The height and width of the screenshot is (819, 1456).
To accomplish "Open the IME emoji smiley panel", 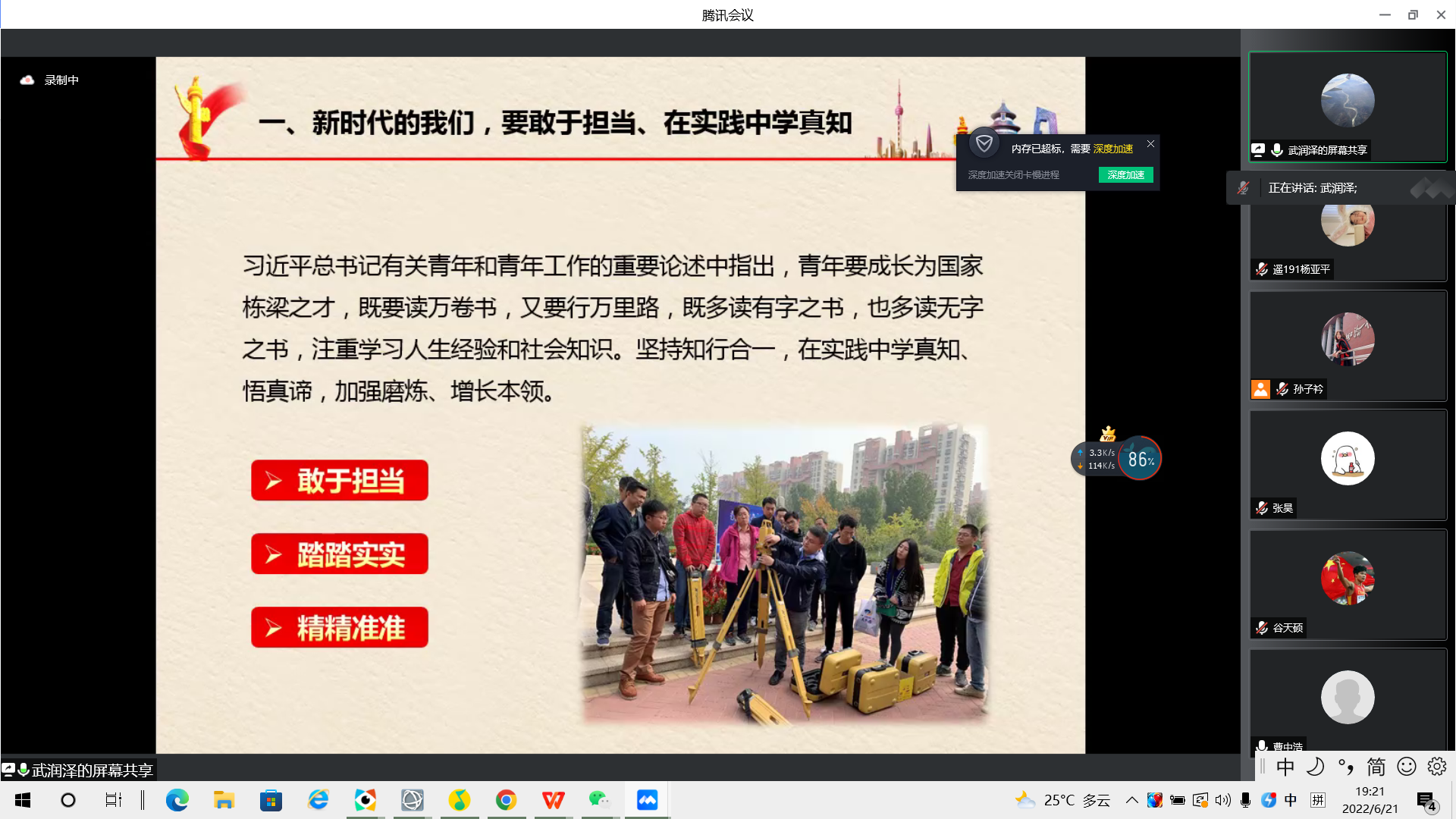I will point(1406,767).
